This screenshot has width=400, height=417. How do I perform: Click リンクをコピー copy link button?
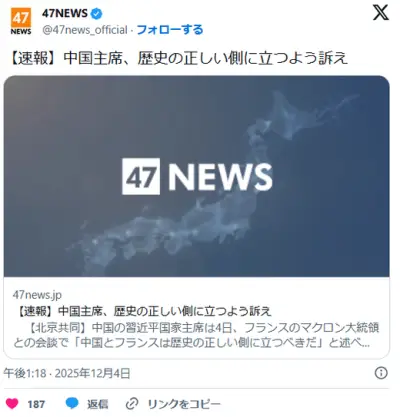pyautogui.click(x=184, y=404)
